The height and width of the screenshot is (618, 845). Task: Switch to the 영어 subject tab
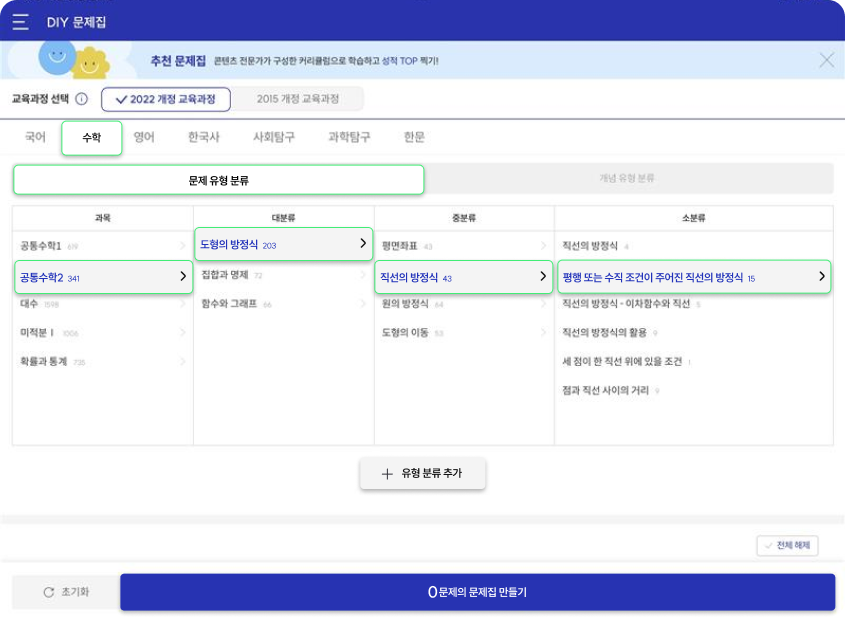(144, 137)
